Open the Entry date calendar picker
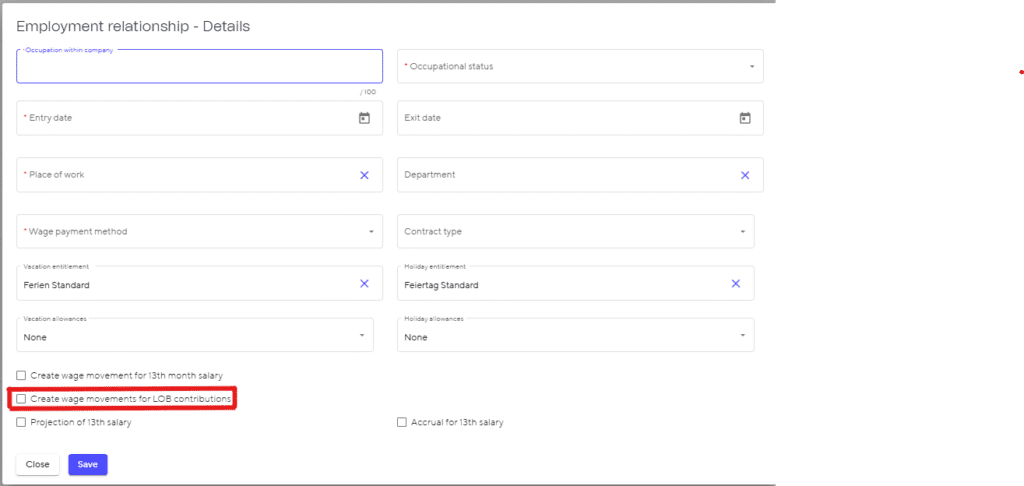Screen dimensions: 1024x486 point(364,118)
